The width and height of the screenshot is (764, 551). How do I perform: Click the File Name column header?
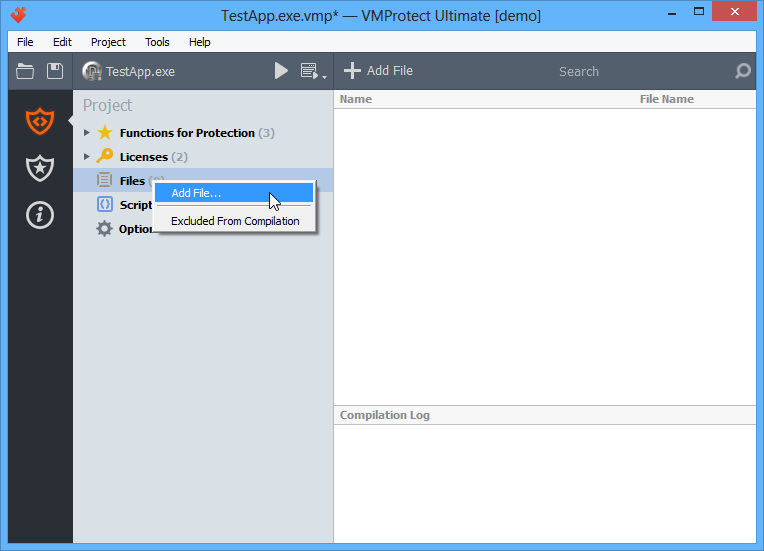click(x=667, y=99)
